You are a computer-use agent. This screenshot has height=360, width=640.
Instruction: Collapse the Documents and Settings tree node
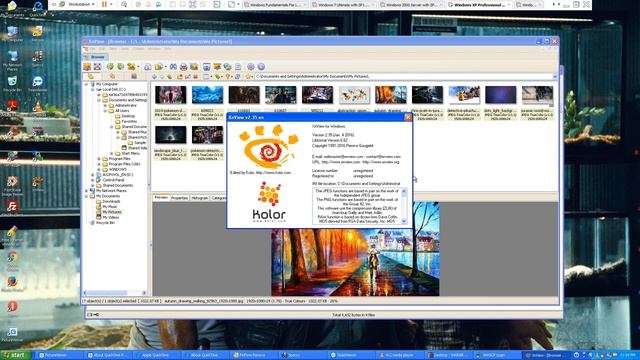[99, 100]
